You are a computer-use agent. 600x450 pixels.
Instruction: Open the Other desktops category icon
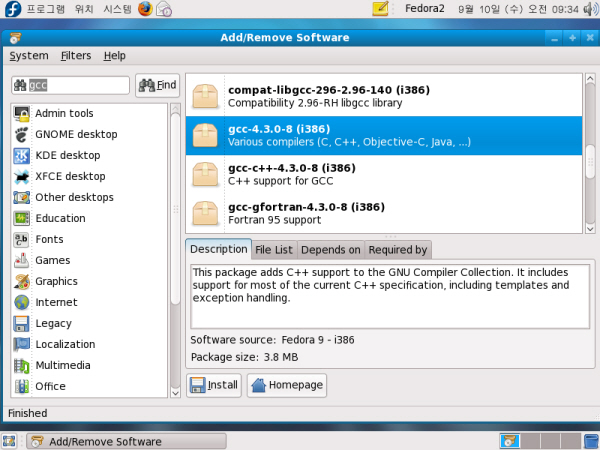tap(21, 198)
